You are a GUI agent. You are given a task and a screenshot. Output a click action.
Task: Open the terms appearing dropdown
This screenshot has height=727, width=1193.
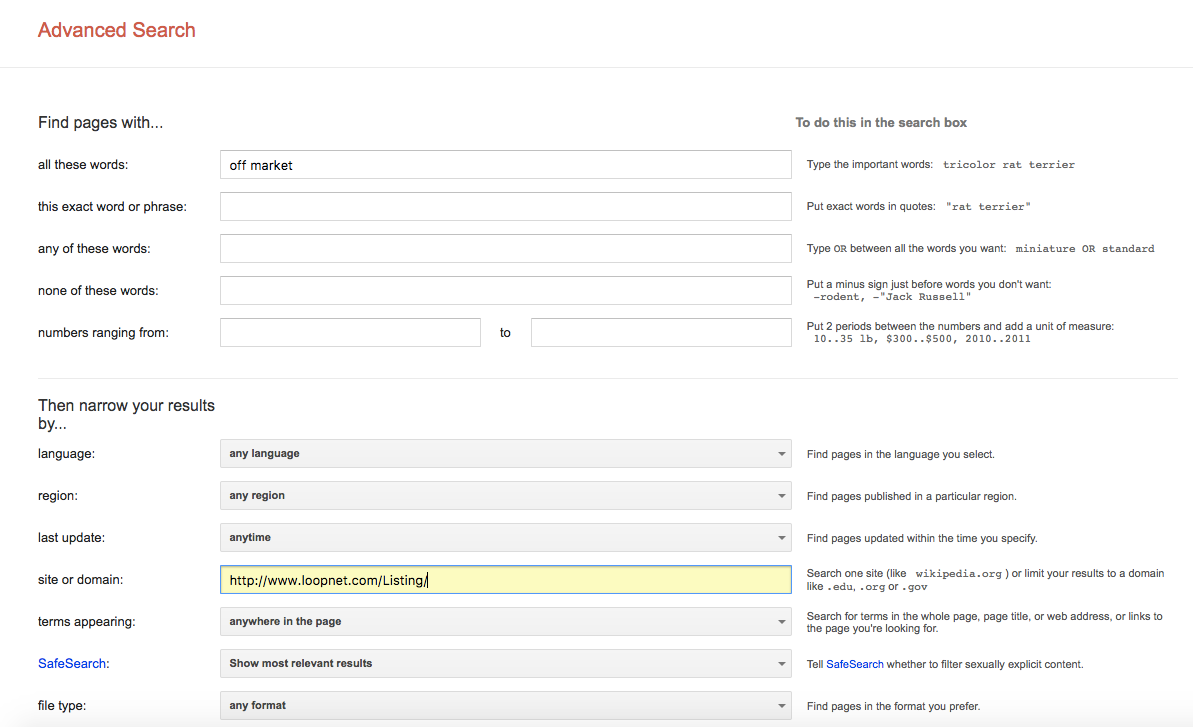[x=505, y=621]
